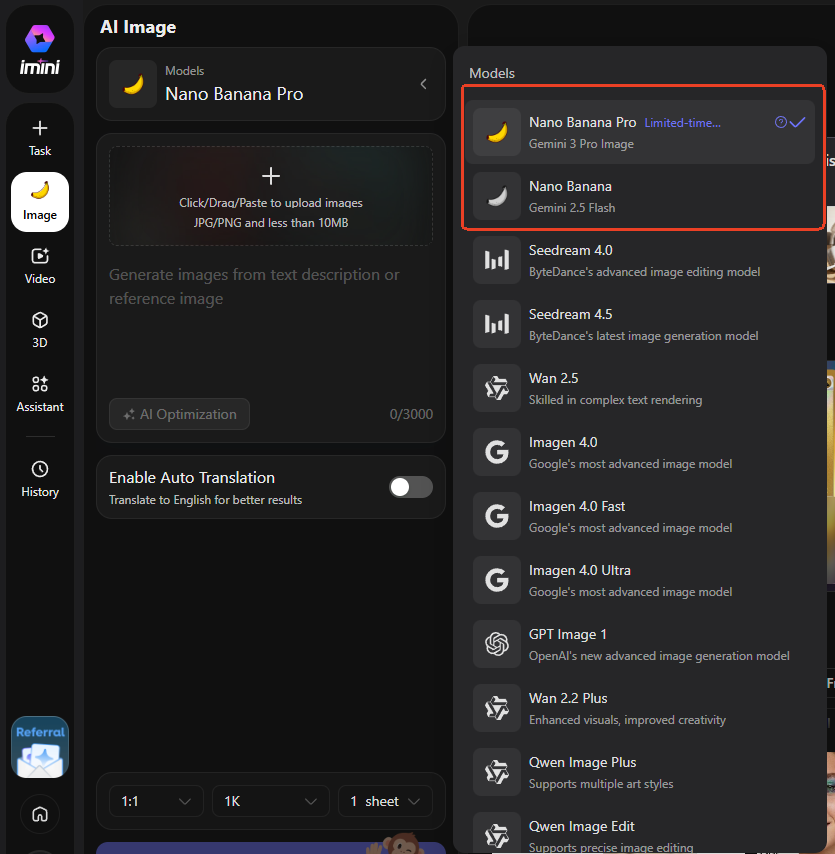The height and width of the screenshot is (854, 835).
Task: Open the 1 sheet count dropdown
Action: [x=385, y=801]
